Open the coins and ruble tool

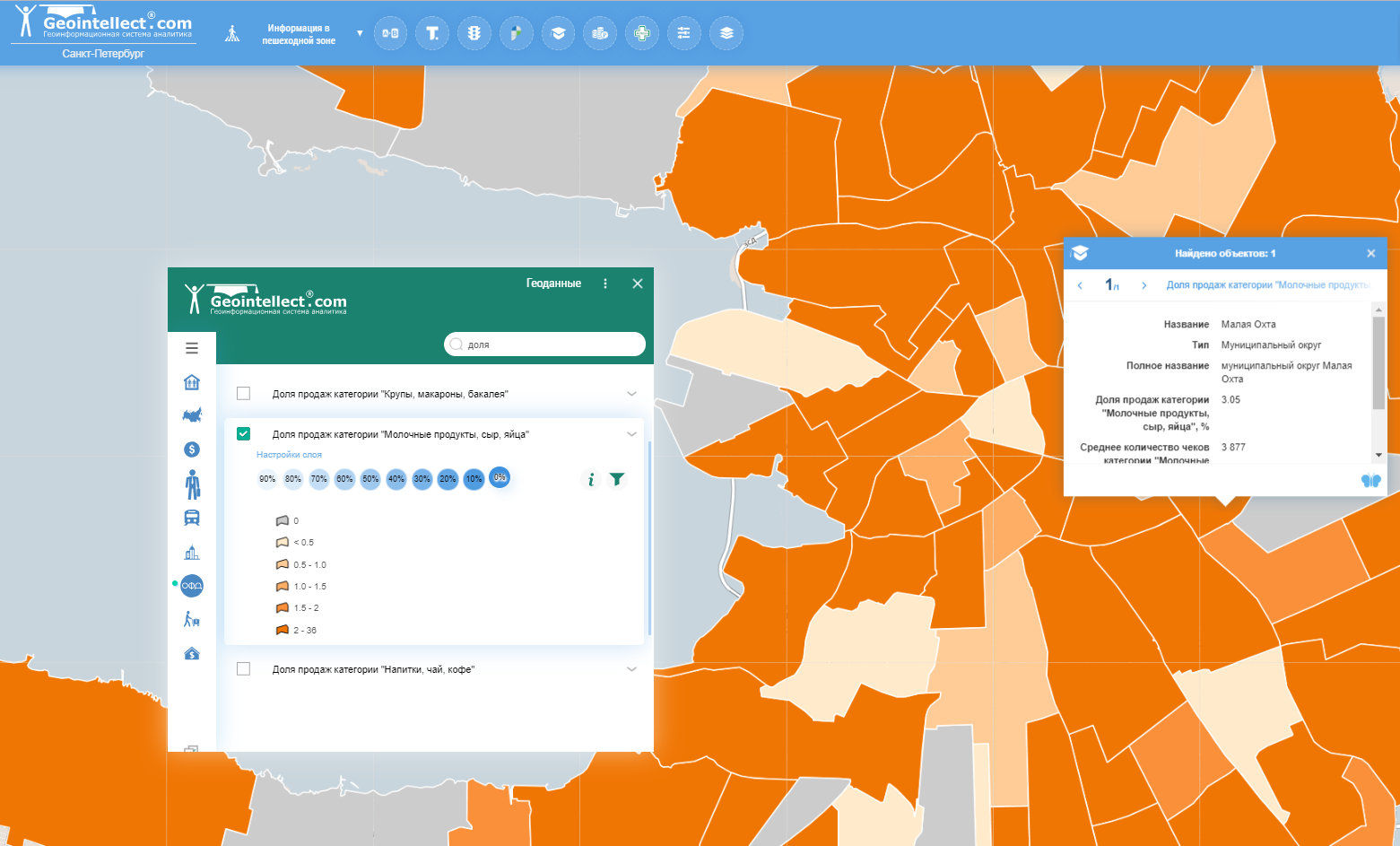click(600, 33)
